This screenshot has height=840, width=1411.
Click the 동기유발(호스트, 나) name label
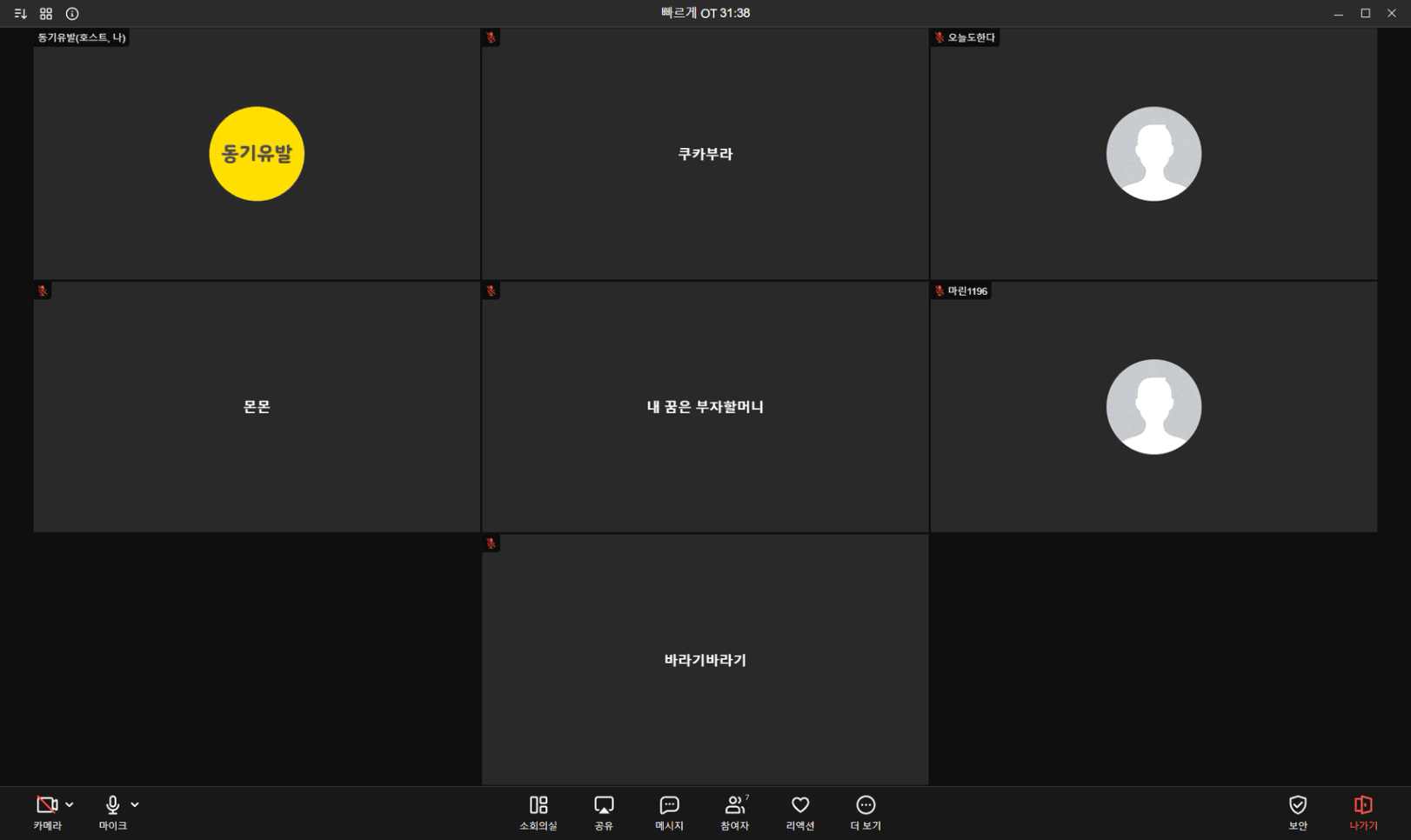(82, 37)
